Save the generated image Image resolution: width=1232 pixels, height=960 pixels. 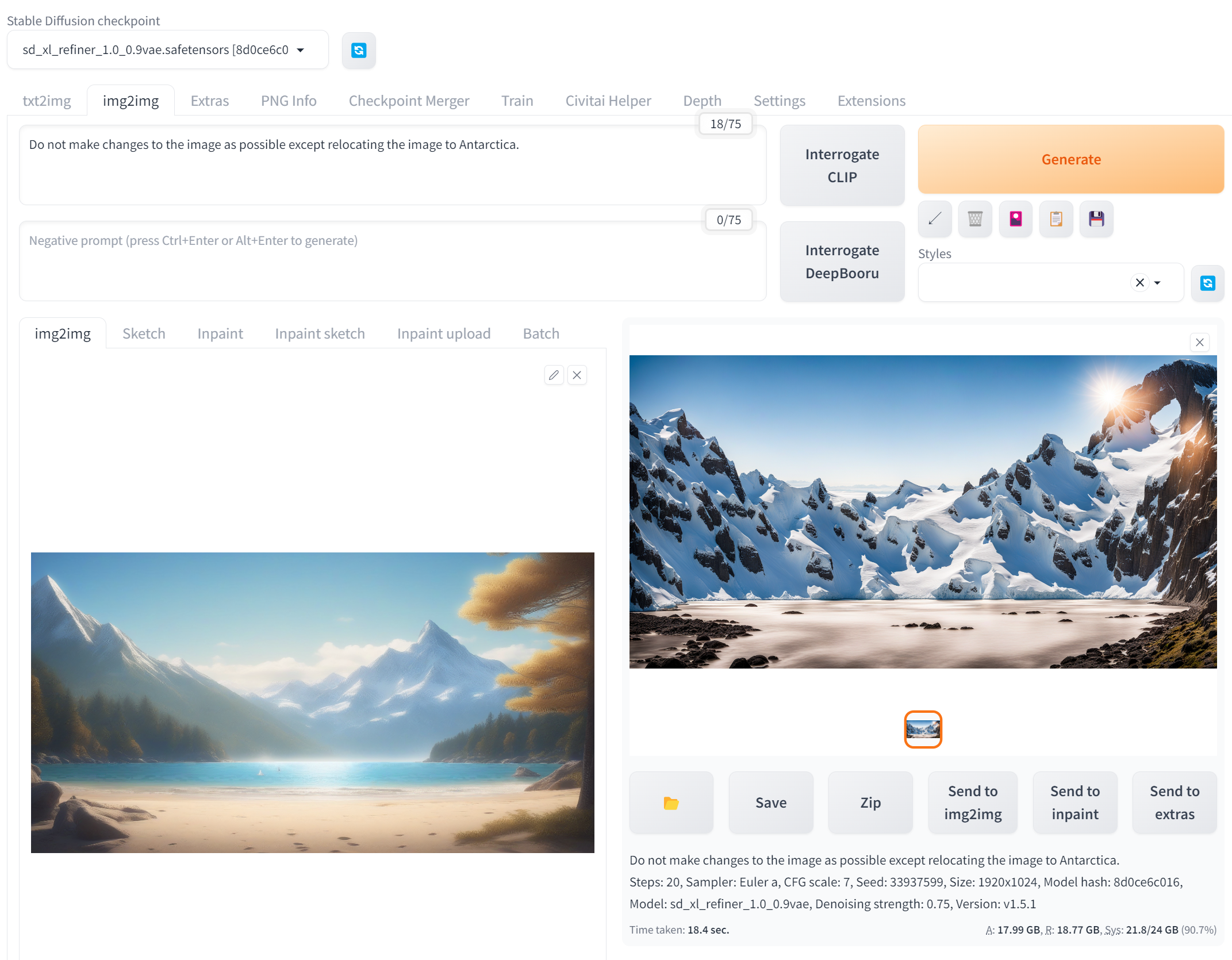(x=771, y=802)
